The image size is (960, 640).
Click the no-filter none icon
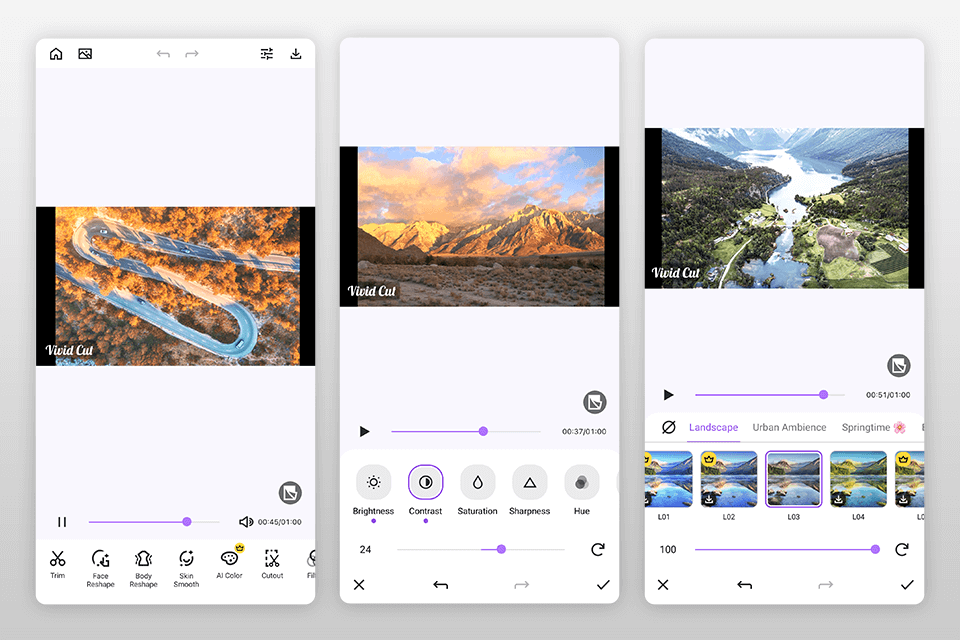(x=669, y=427)
